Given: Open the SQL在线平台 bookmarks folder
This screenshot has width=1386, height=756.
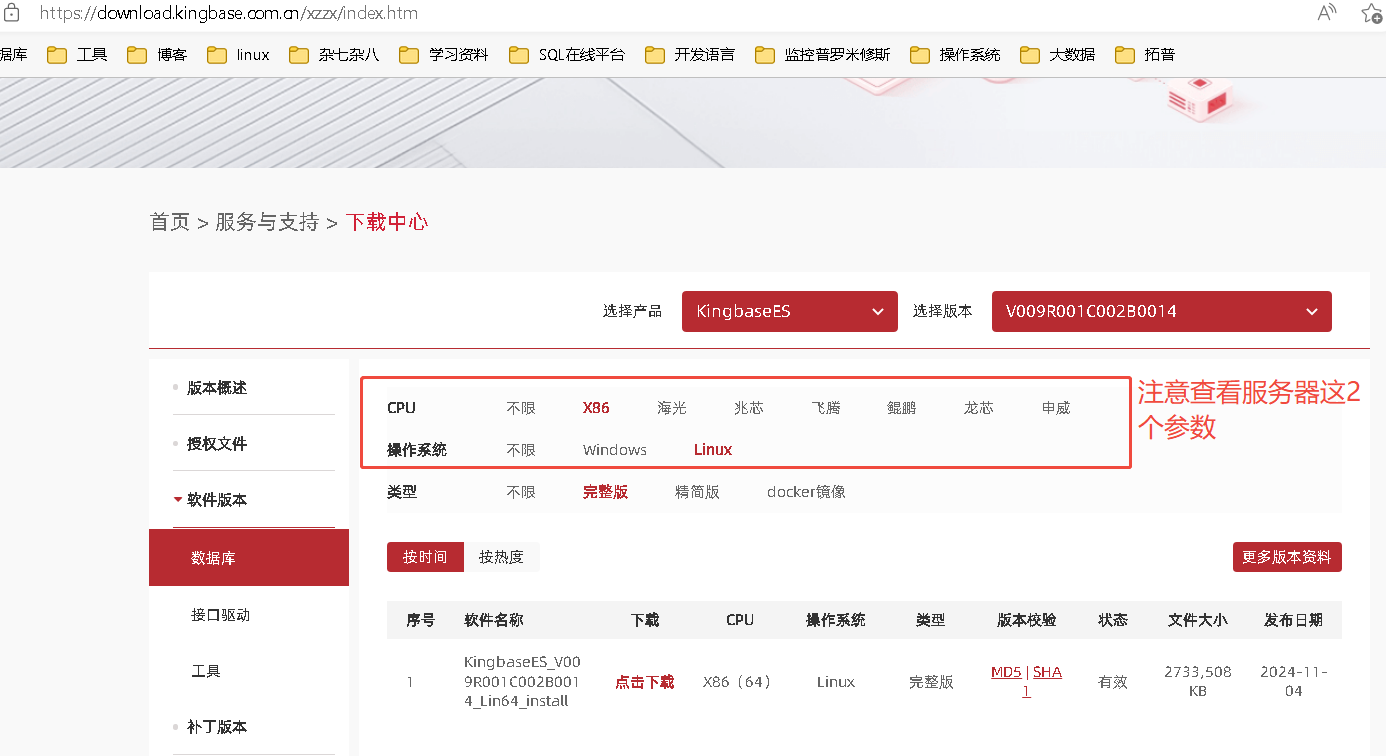Looking at the screenshot, I should coord(567,55).
